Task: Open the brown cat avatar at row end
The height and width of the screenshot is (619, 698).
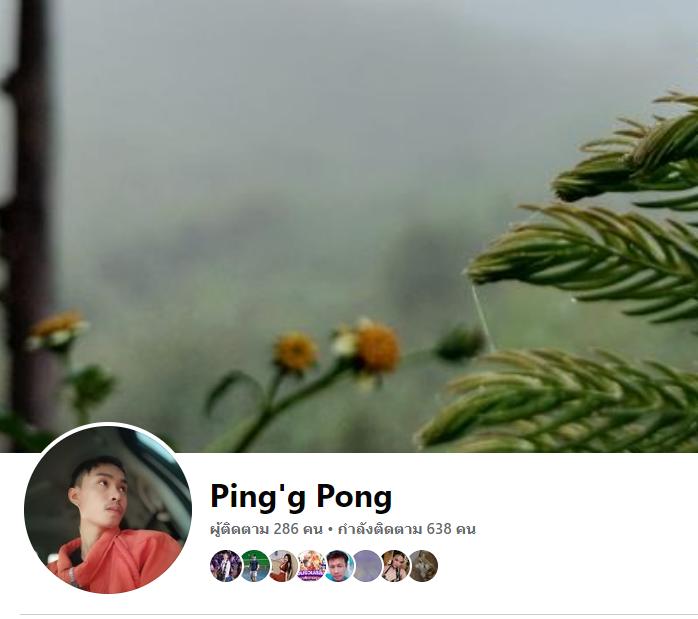Action: click(423, 566)
